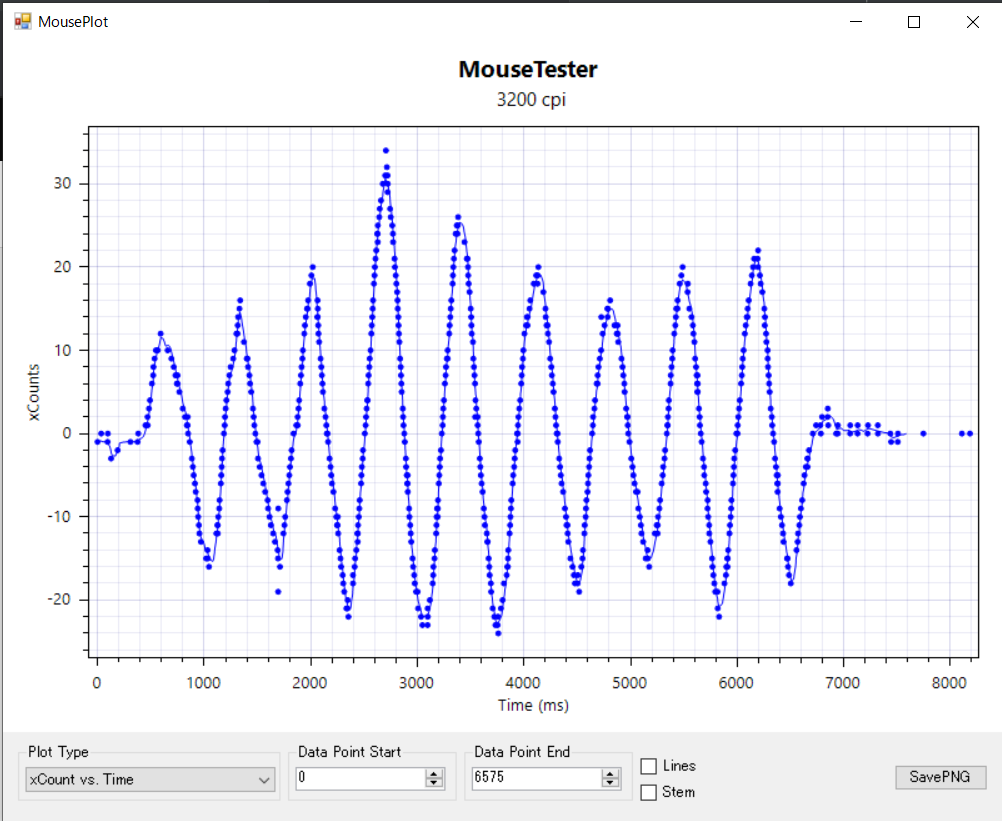1002x821 pixels.
Task: Click the MousePlot app icon in title bar
Action: pos(22,22)
